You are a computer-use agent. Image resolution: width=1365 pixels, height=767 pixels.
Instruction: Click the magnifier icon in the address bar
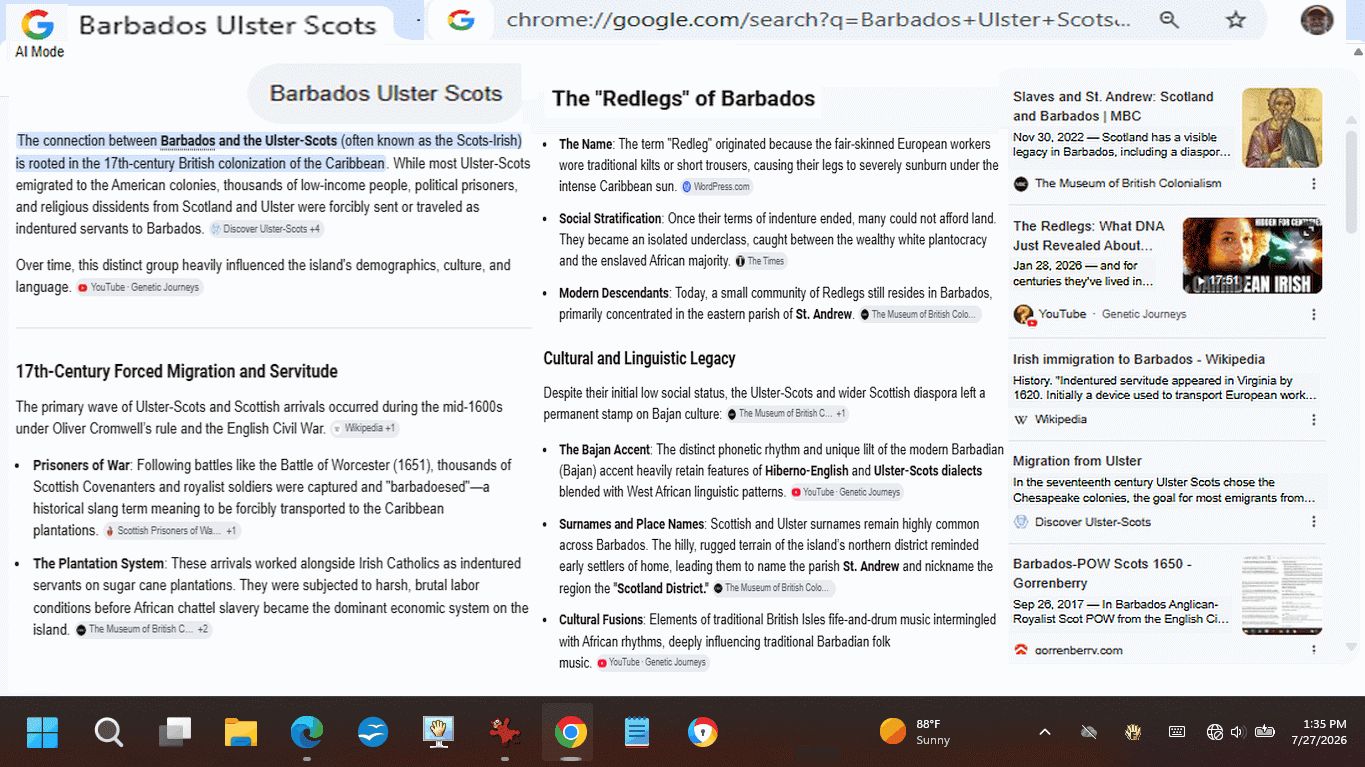click(1169, 20)
